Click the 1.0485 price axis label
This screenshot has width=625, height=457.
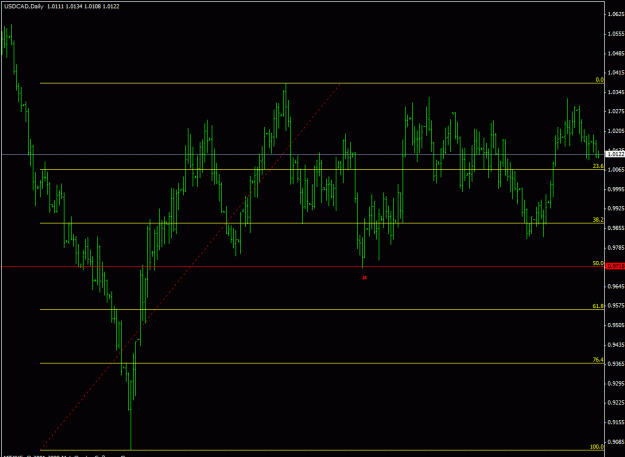[x=615, y=53]
